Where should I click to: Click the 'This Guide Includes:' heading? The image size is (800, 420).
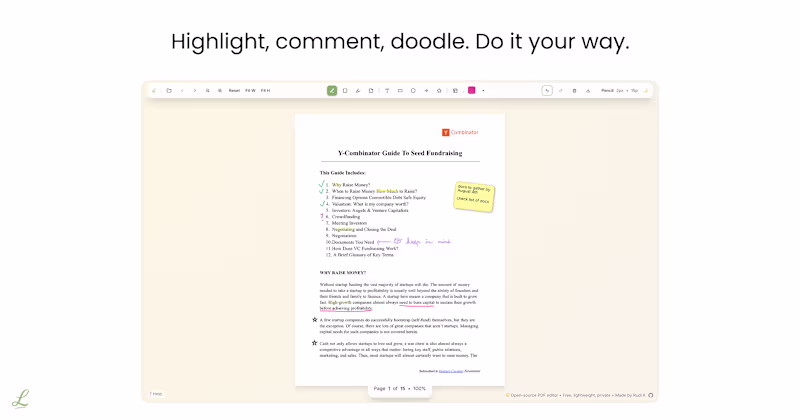pyautogui.click(x=342, y=172)
